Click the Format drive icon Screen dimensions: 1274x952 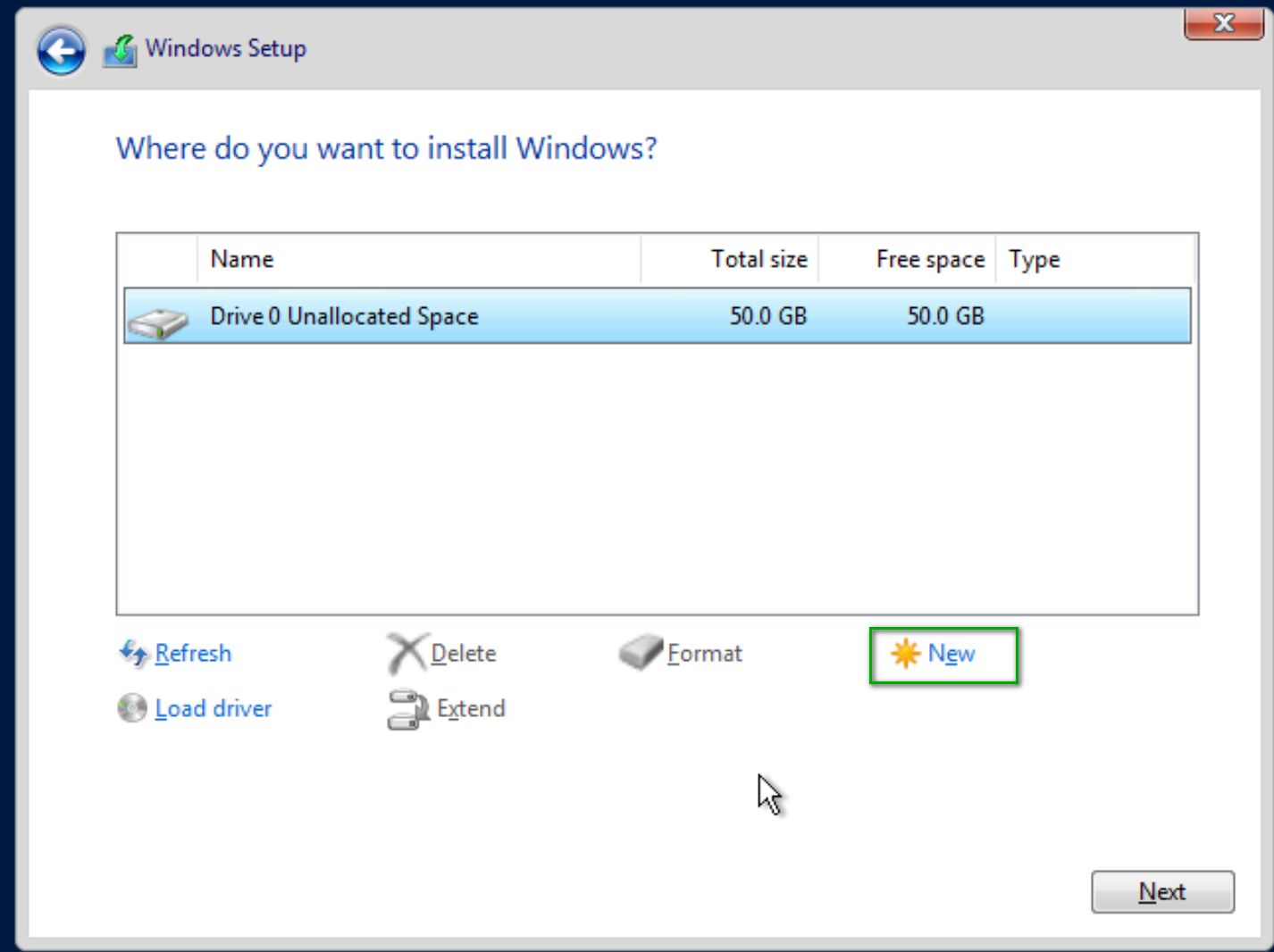[x=640, y=653]
